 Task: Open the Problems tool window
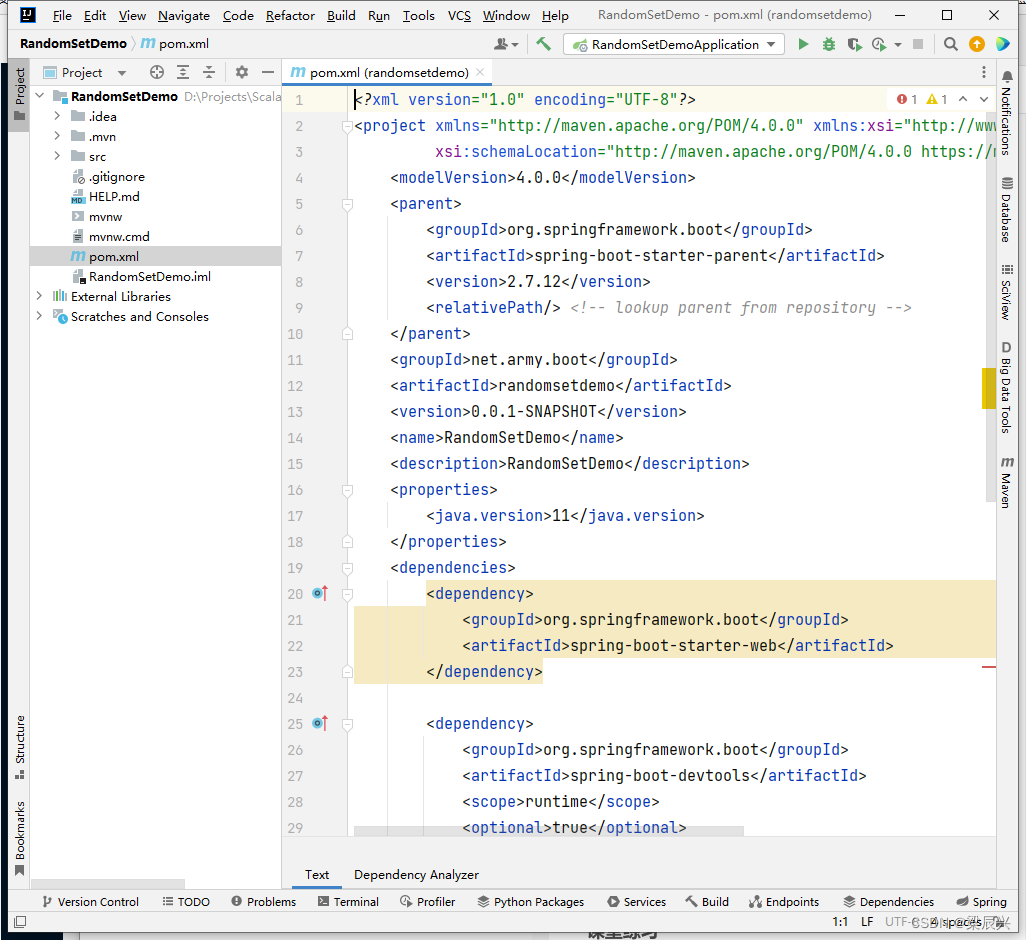(263, 901)
